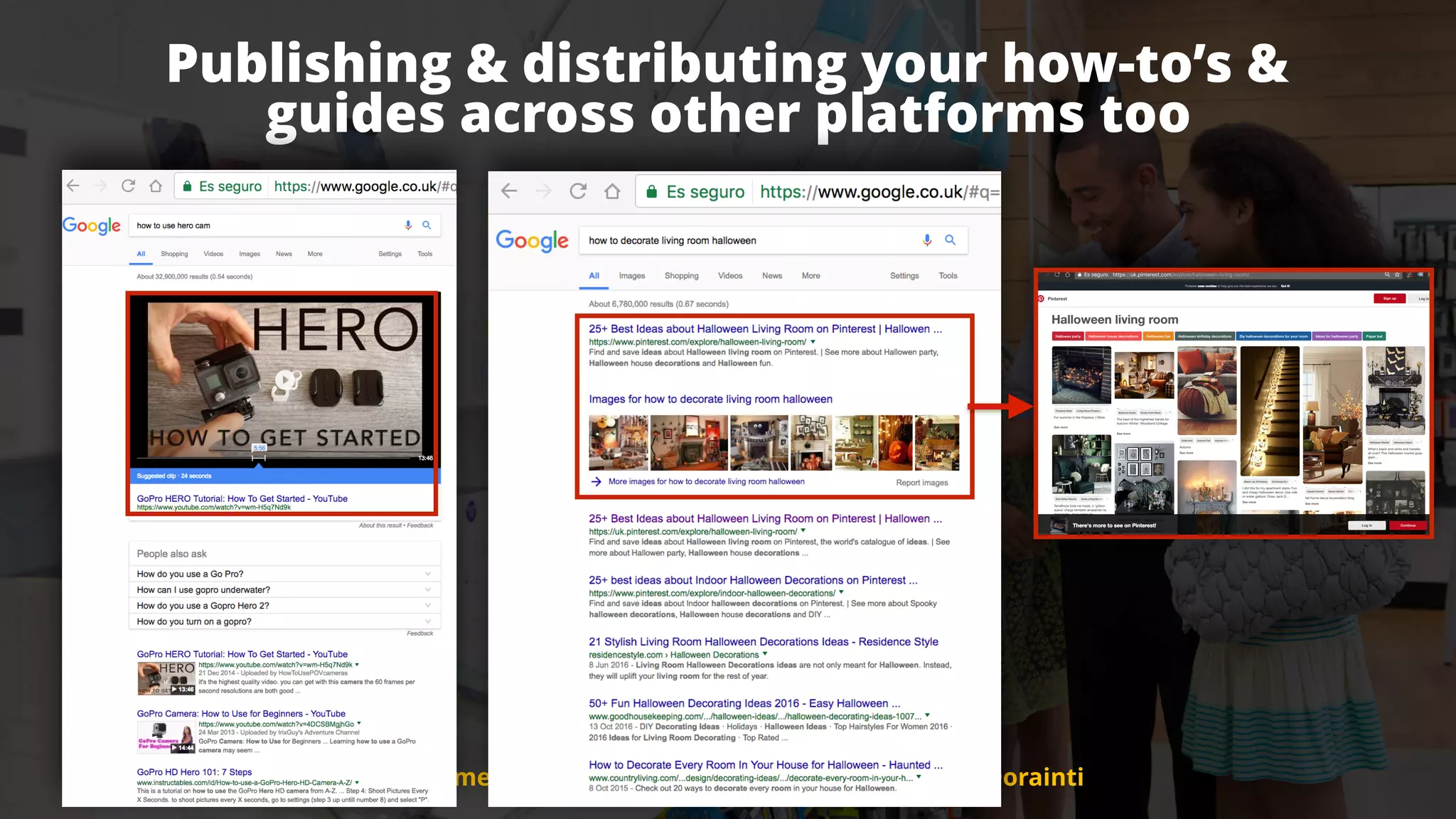Open 'GoPro HD Hero 101: 7 Steps' result
Screen dimensions: 1456x819
(x=194, y=772)
